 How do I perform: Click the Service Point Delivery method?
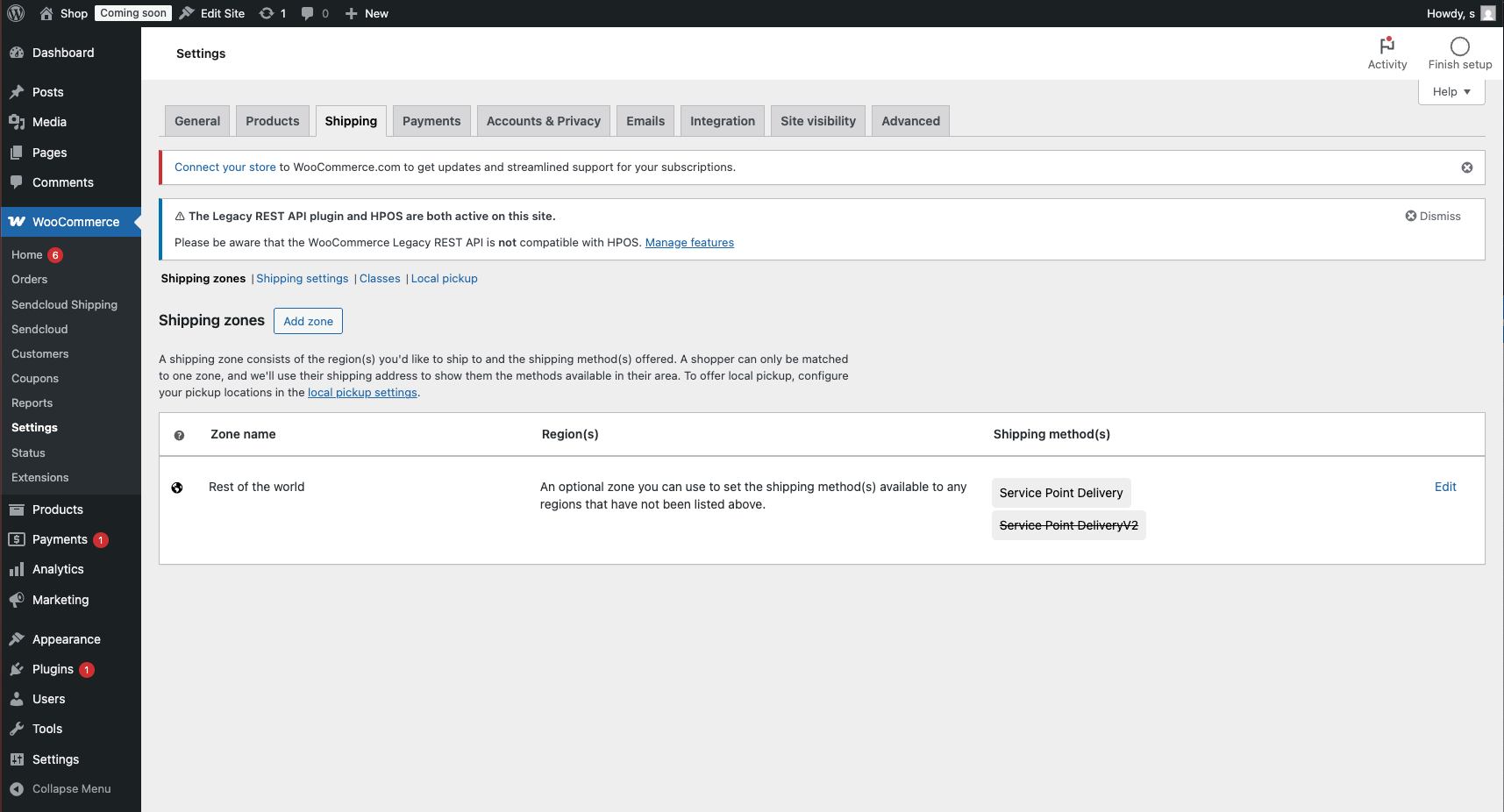pos(1061,493)
